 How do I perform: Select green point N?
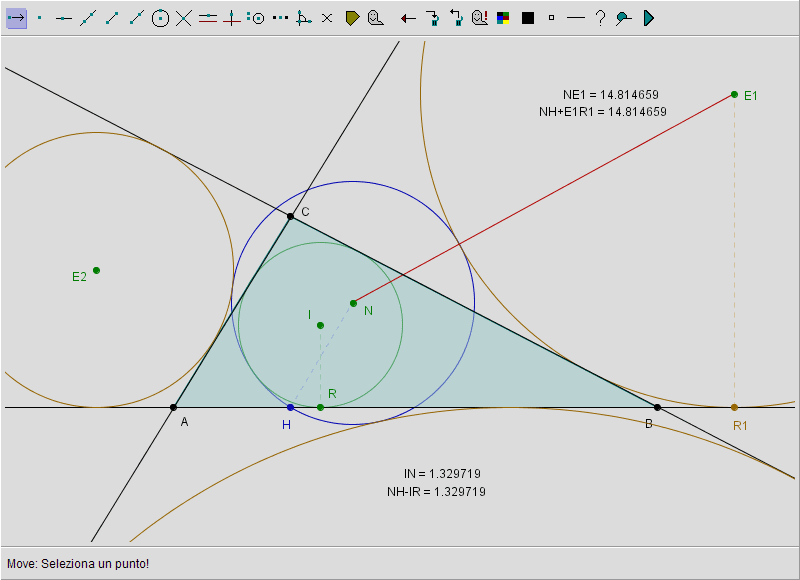(354, 304)
